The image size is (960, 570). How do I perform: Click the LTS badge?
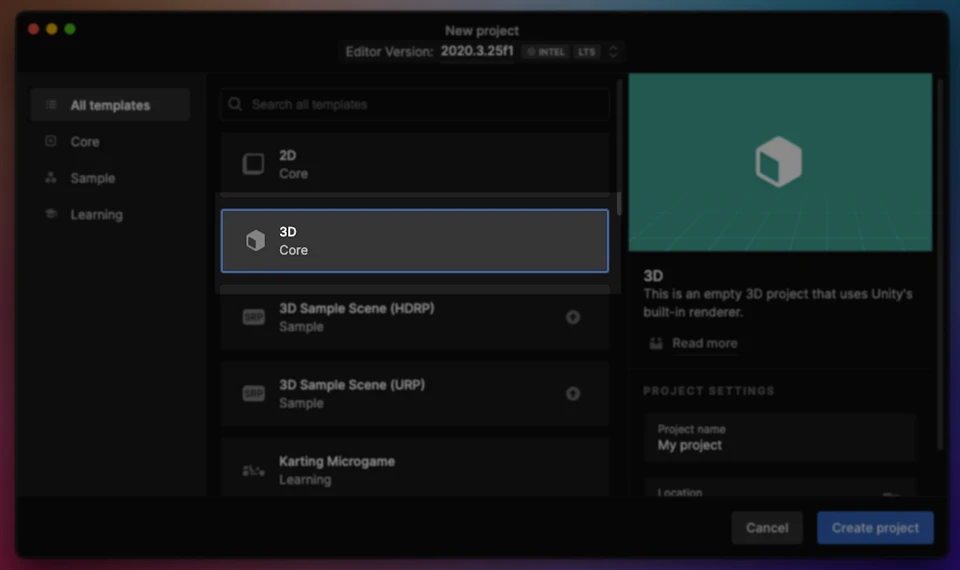click(x=587, y=52)
